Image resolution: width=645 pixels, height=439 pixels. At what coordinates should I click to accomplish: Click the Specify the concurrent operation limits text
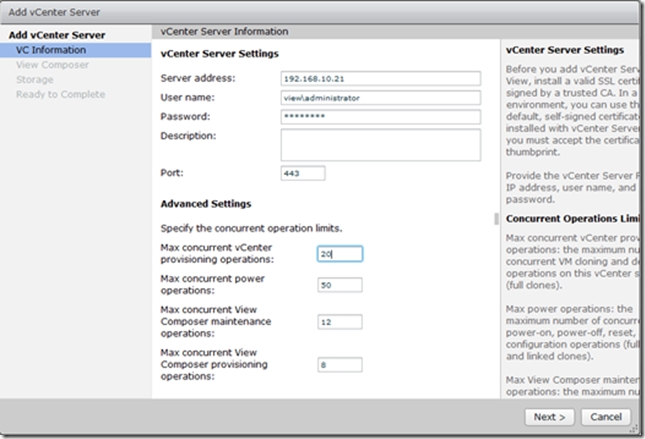251,228
